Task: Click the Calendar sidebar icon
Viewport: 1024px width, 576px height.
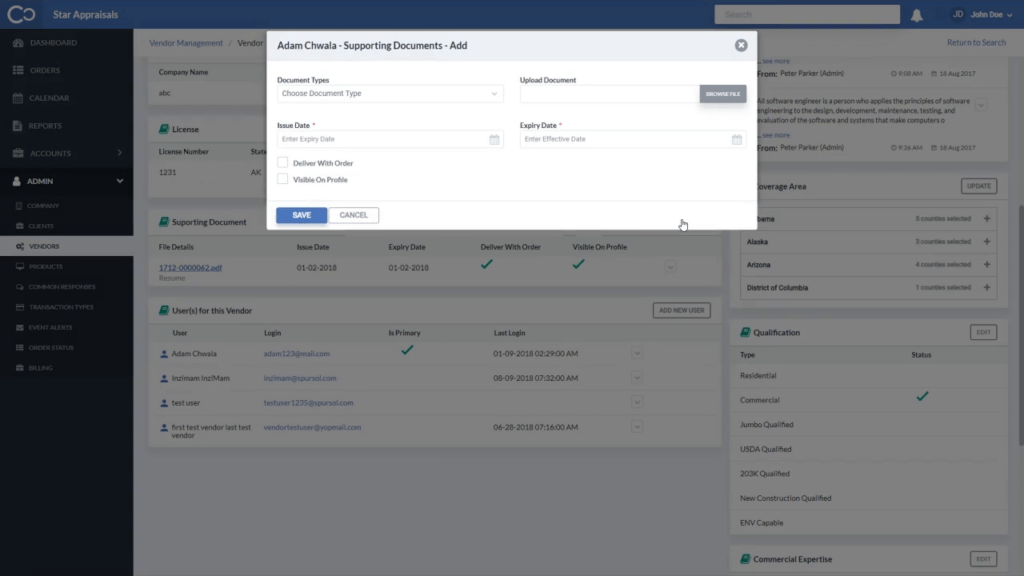Action: coord(18,98)
